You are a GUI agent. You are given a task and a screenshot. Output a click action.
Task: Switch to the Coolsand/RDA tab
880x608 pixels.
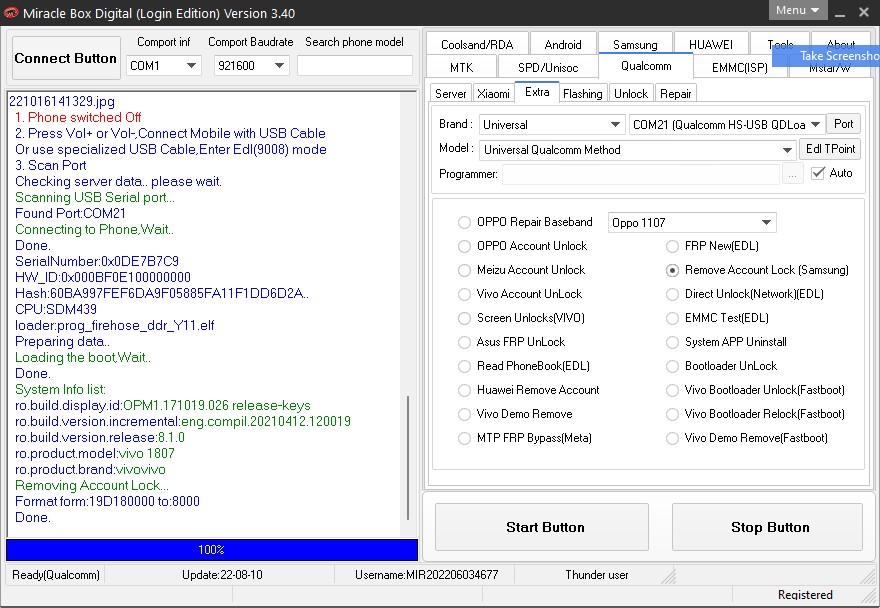(477, 44)
